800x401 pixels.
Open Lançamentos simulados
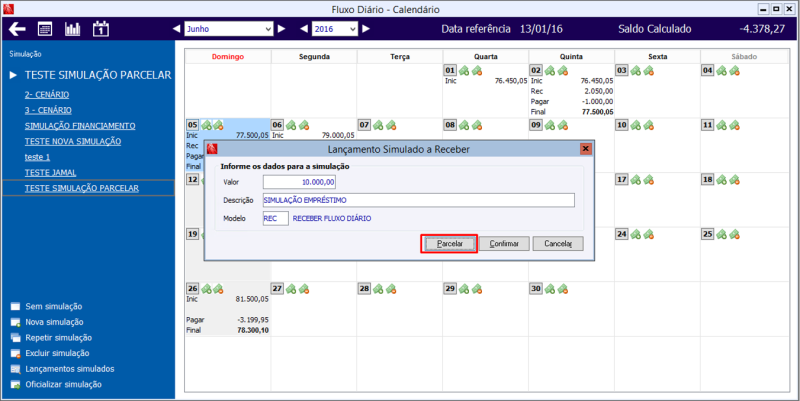70,369
